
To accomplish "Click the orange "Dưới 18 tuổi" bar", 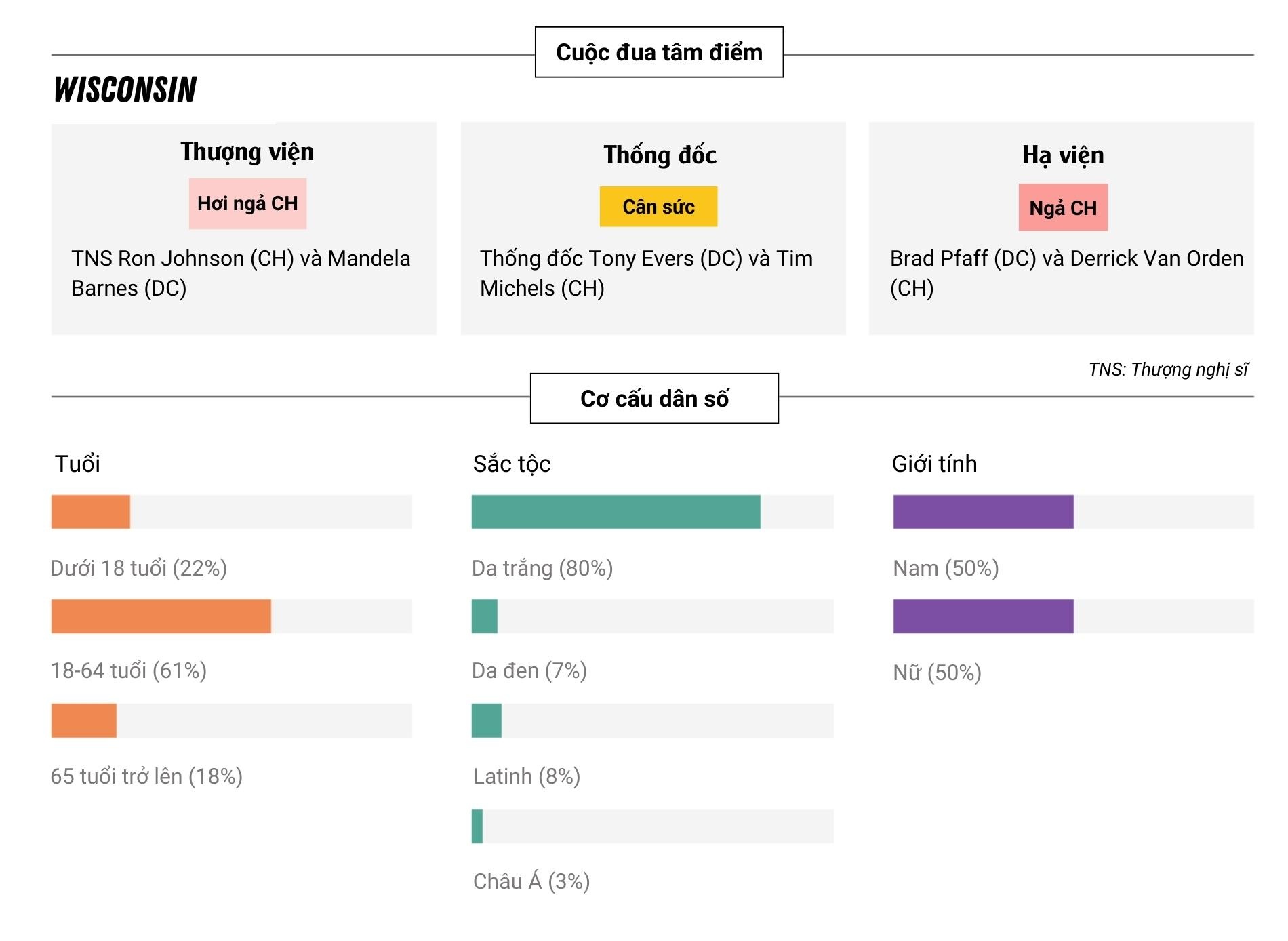I will click(91, 512).
